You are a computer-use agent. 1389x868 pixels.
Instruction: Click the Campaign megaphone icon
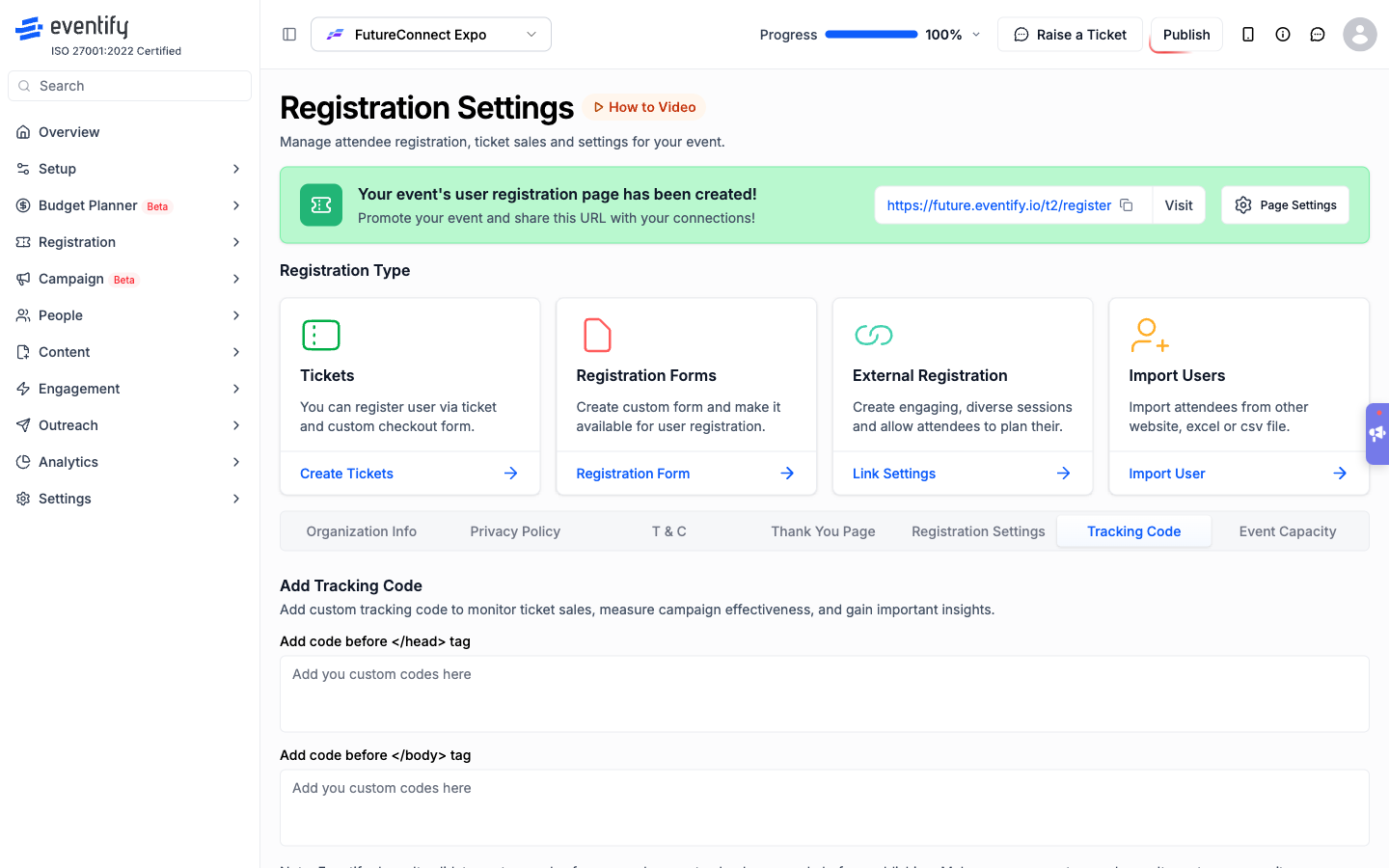tap(23, 279)
